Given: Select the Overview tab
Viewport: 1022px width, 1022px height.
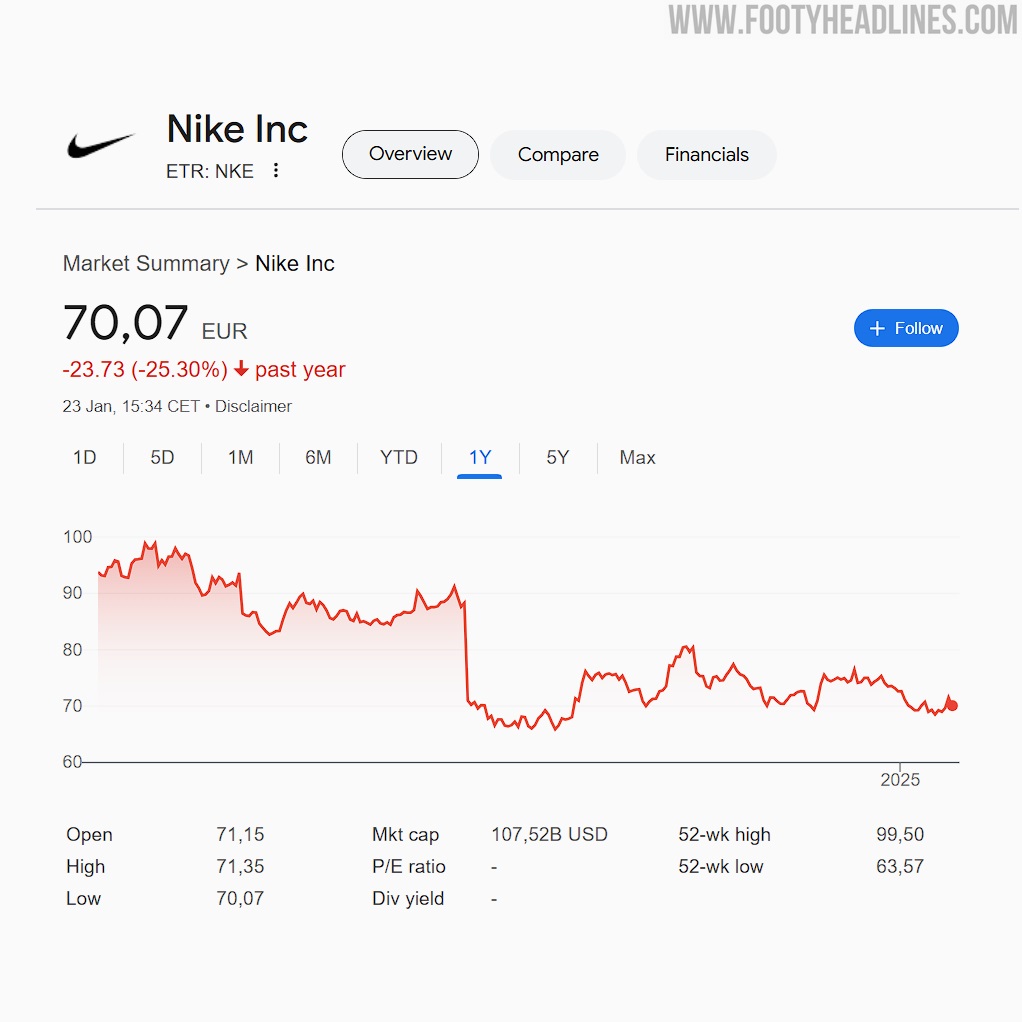Looking at the screenshot, I should (410, 154).
